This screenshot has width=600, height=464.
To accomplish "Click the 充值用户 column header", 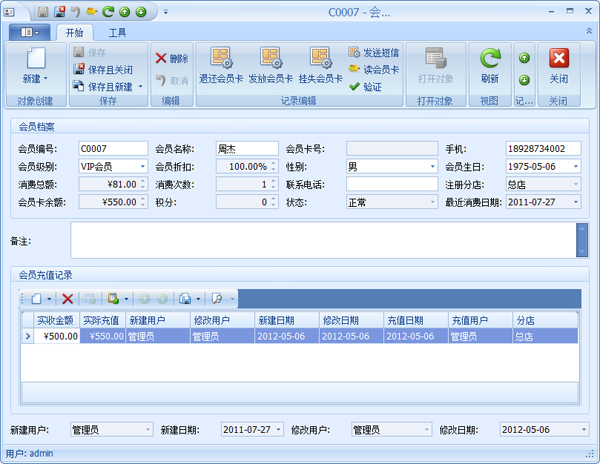I will coord(481,320).
